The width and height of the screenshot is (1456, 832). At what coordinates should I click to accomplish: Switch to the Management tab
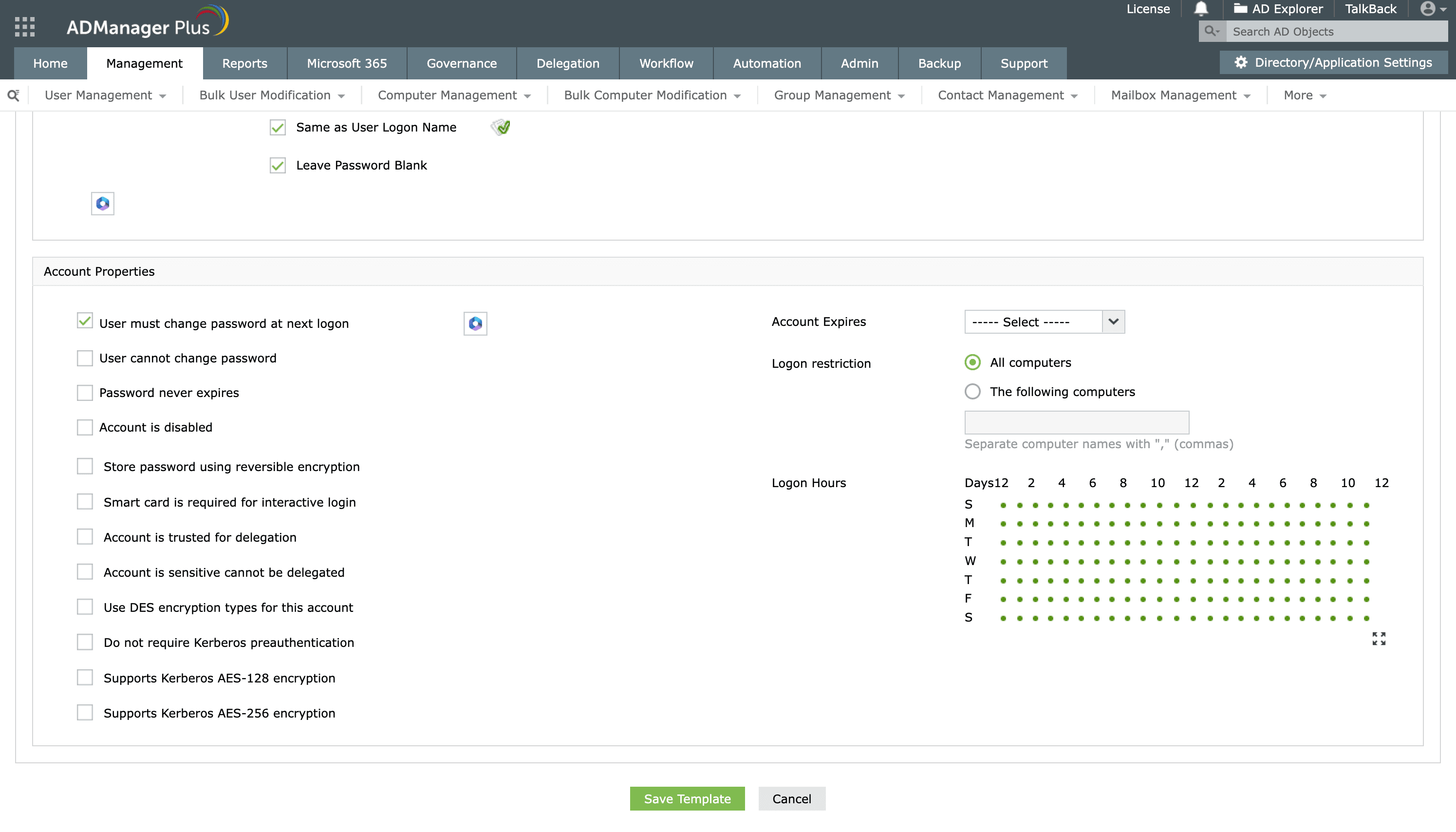[x=145, y=63]
